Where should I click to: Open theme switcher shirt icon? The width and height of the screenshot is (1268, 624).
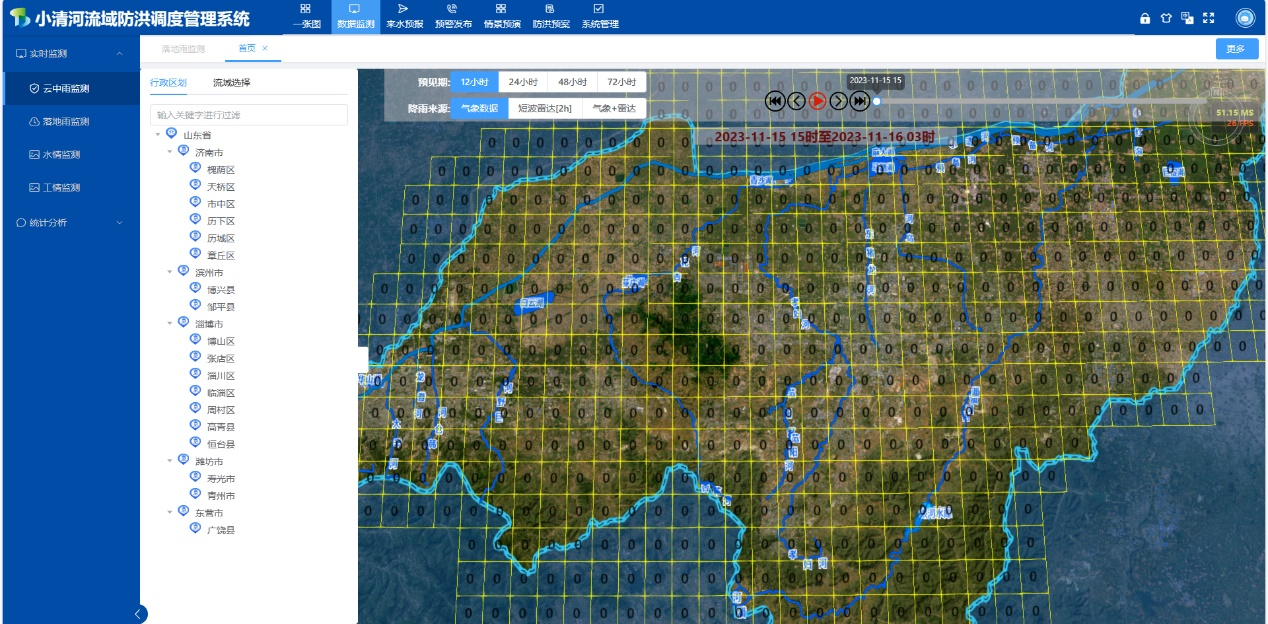click(x=1166, y=18)
